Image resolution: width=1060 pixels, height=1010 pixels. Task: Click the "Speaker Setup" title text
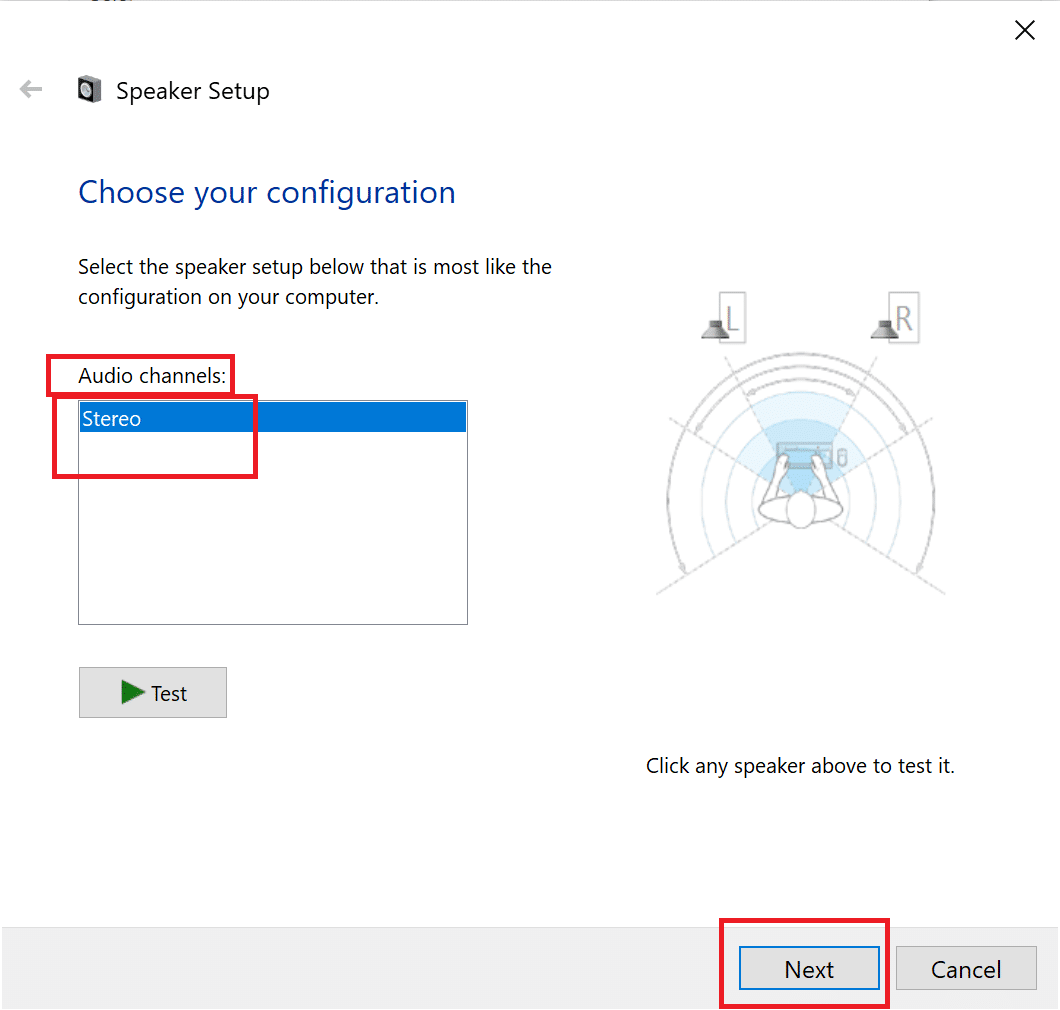point(193,91)
